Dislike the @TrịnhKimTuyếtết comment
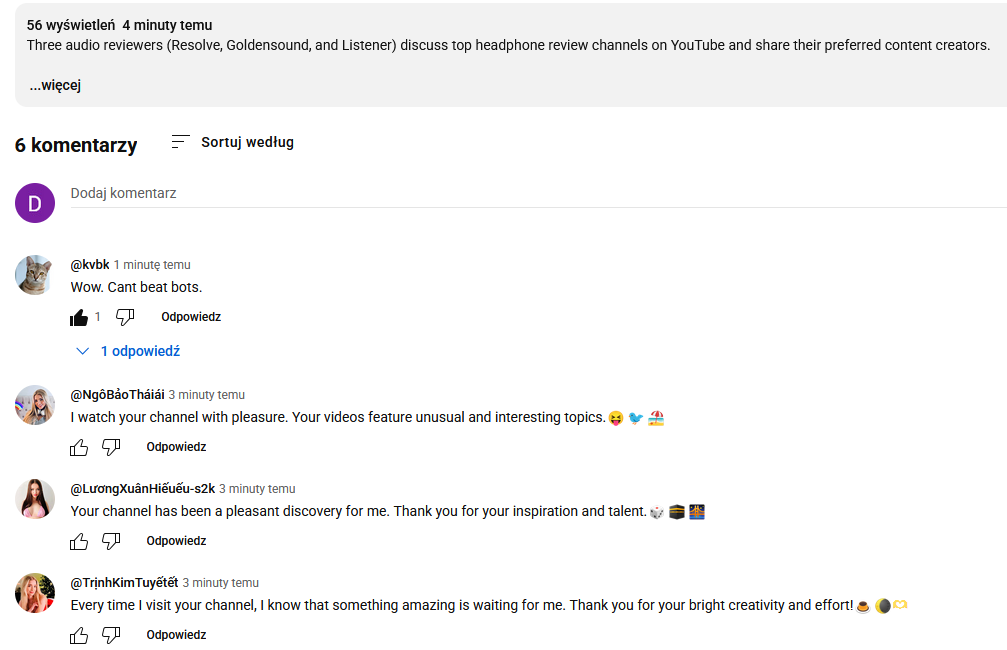Screen dimensions: 1007x650 click(x=111, y=635)
